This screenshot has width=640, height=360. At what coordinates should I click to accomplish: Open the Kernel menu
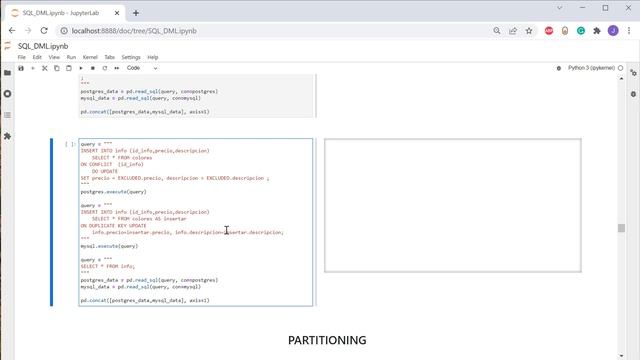90,57
